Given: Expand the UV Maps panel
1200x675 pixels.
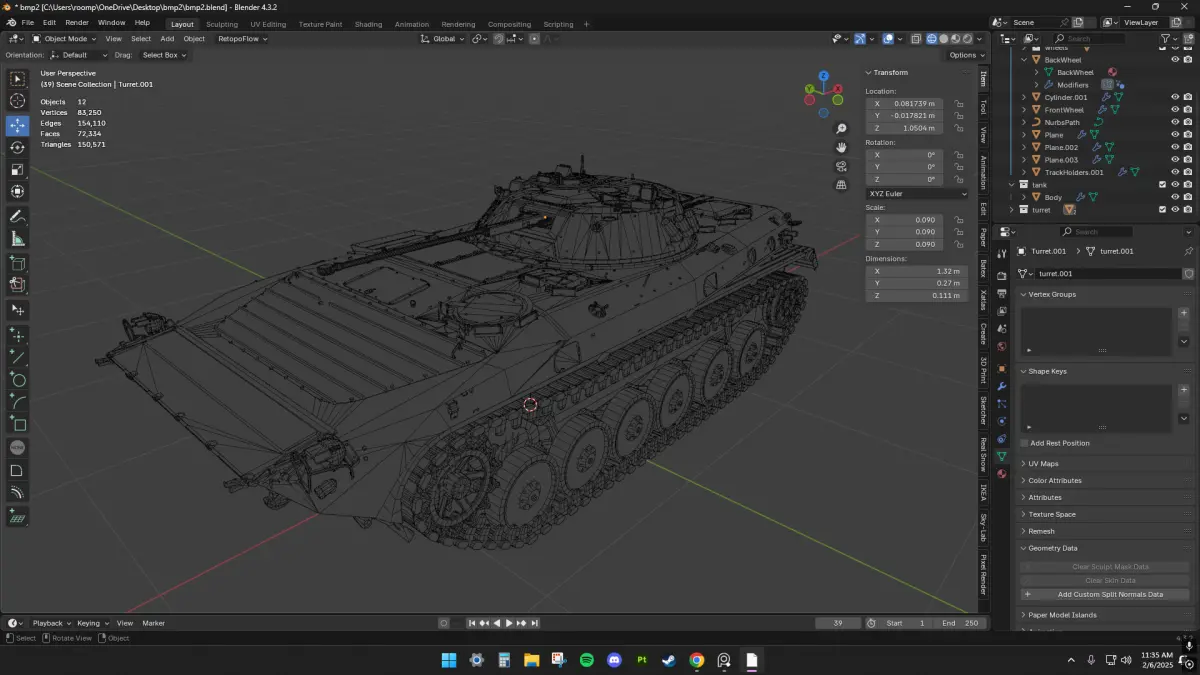Looking at the screenshot, I should (1043, 464).
